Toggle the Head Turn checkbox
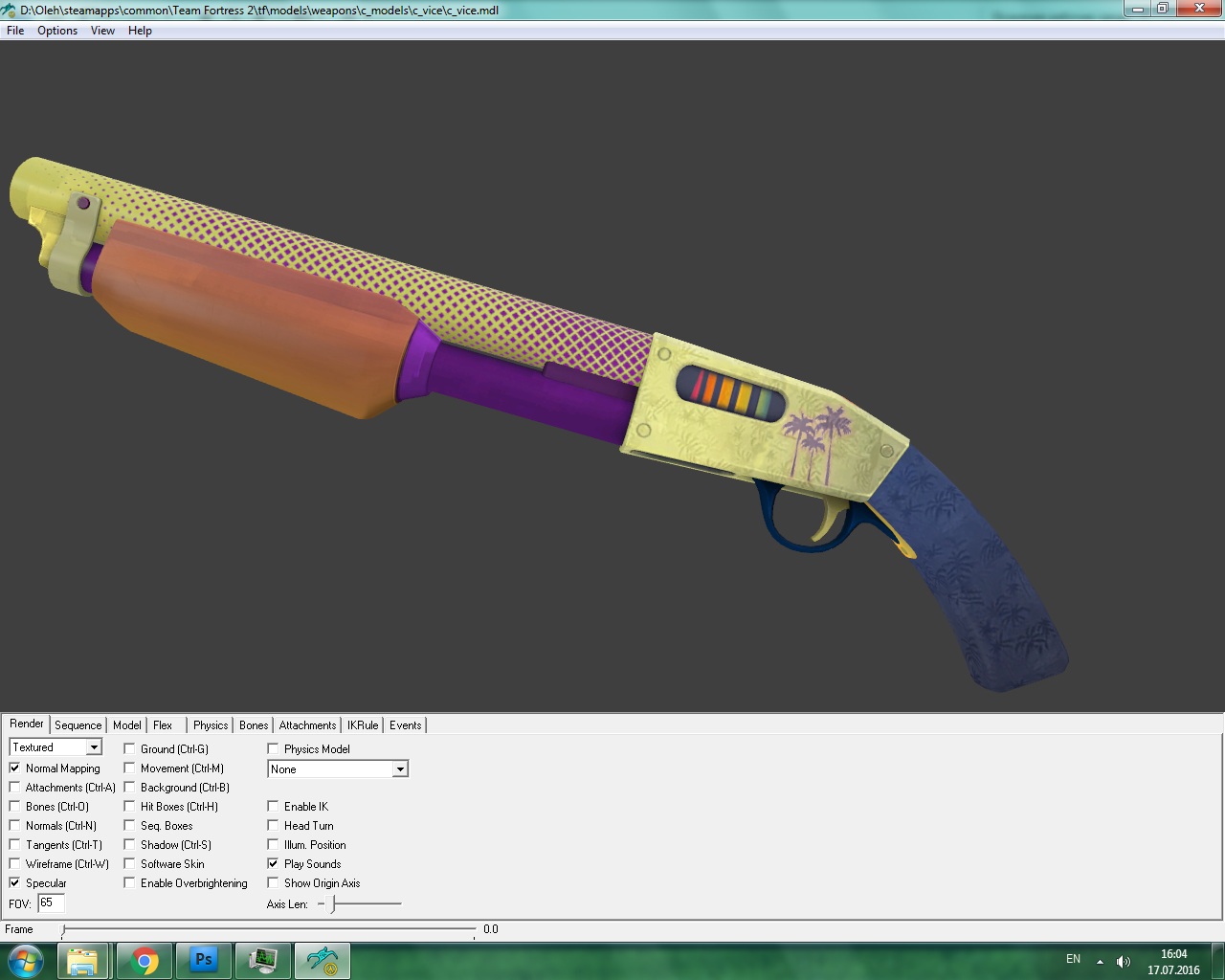 pos(273,826)
